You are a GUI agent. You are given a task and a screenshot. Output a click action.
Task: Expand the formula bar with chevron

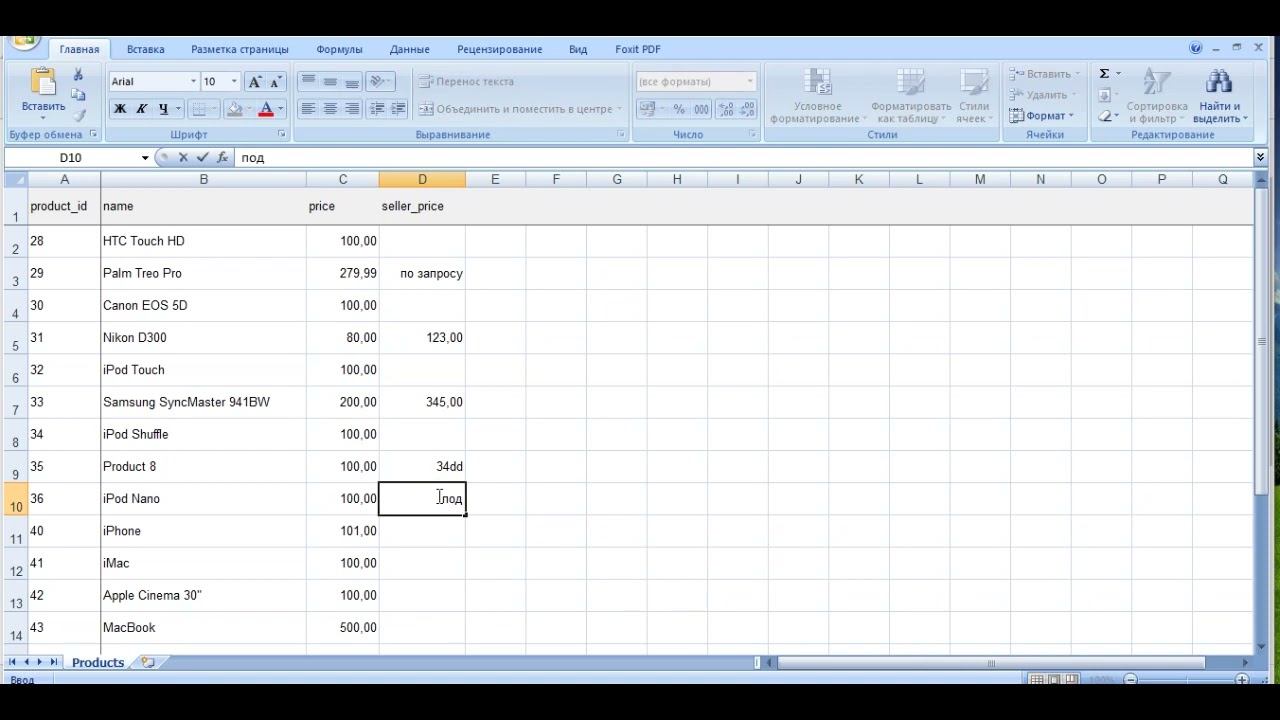(1260, 158)
